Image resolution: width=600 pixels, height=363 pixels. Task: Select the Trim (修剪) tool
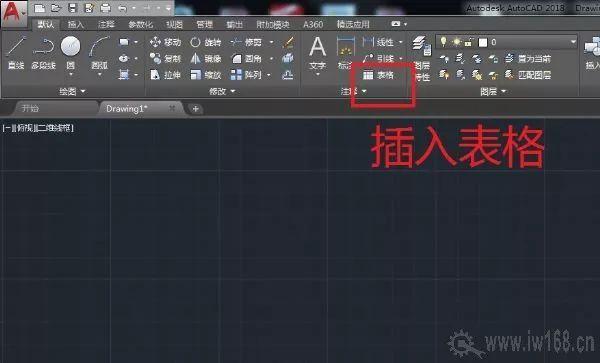pyautogui.click(x=246, y=42)
